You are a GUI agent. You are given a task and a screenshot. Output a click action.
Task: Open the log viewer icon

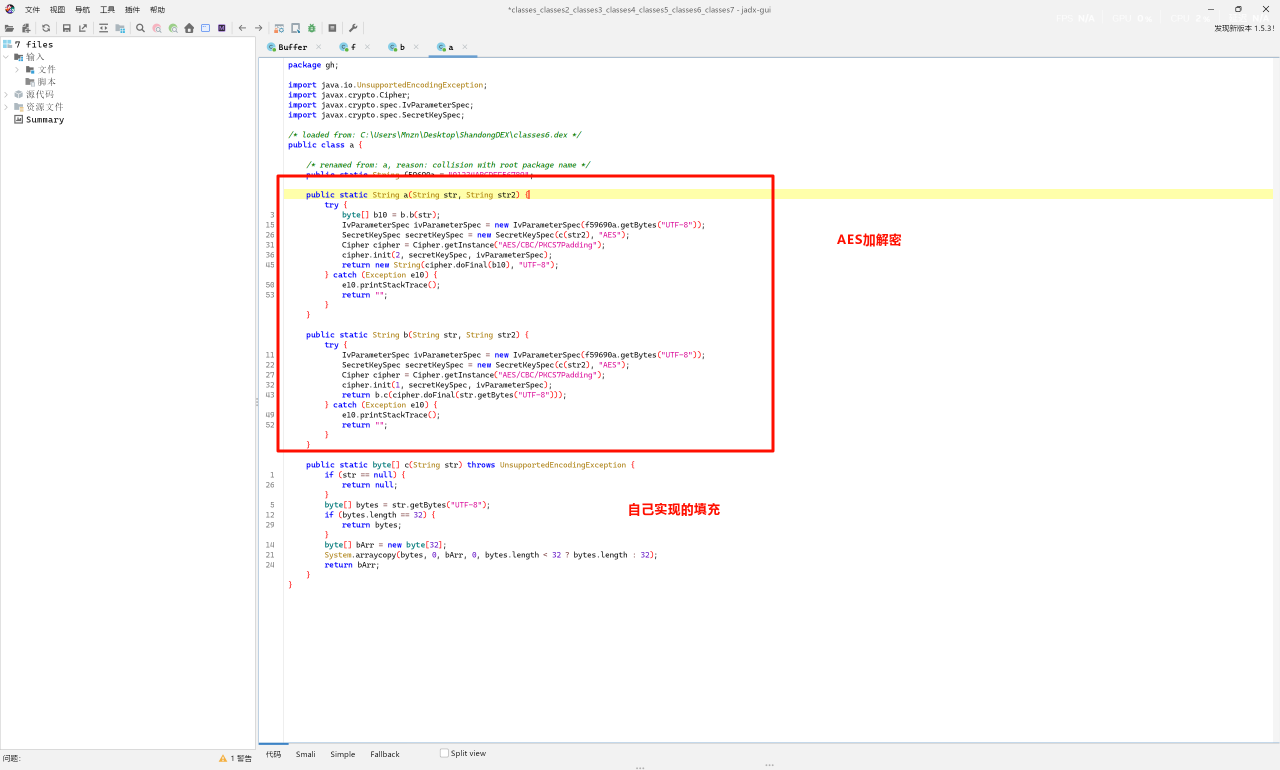332,28
